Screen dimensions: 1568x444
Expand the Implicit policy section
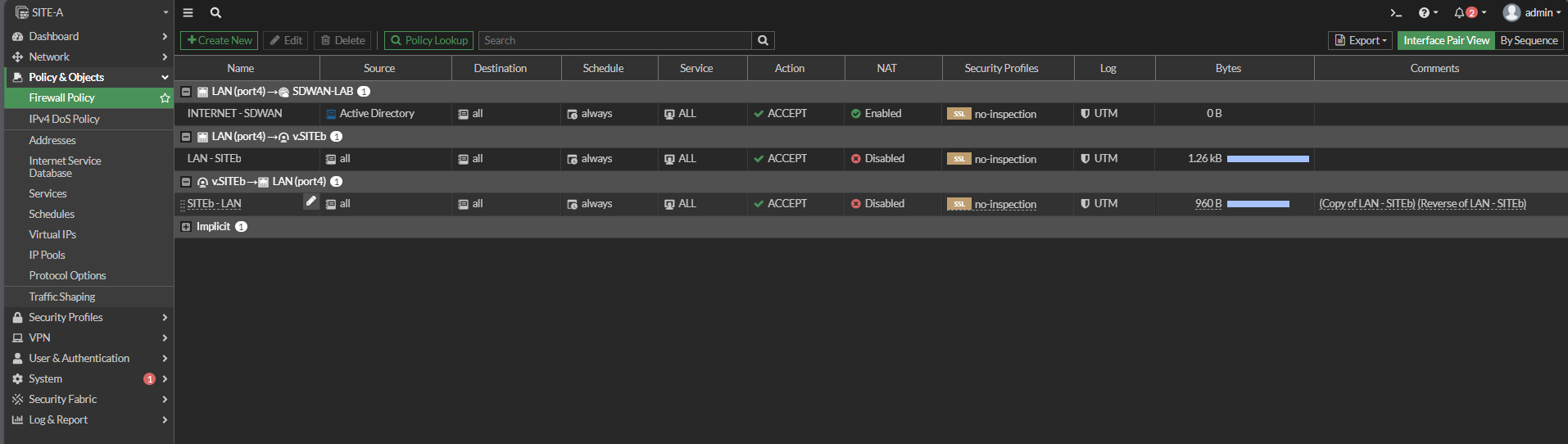coord(186,227)
